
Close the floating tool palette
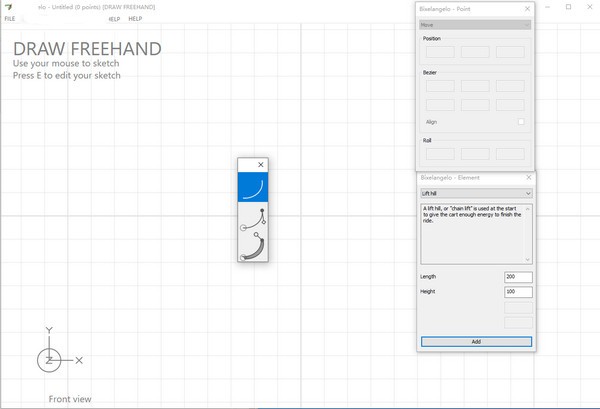(x=261, y=165)
